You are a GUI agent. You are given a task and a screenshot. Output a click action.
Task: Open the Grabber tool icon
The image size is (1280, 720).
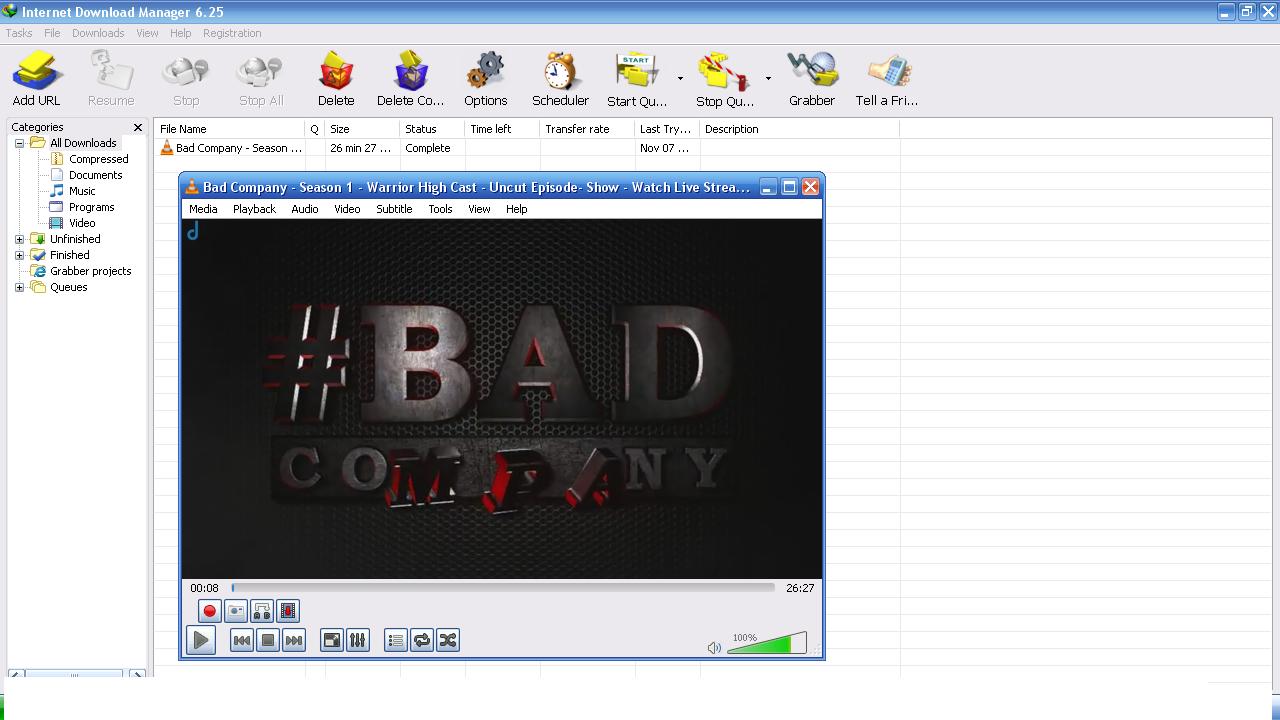click(812, 72)
